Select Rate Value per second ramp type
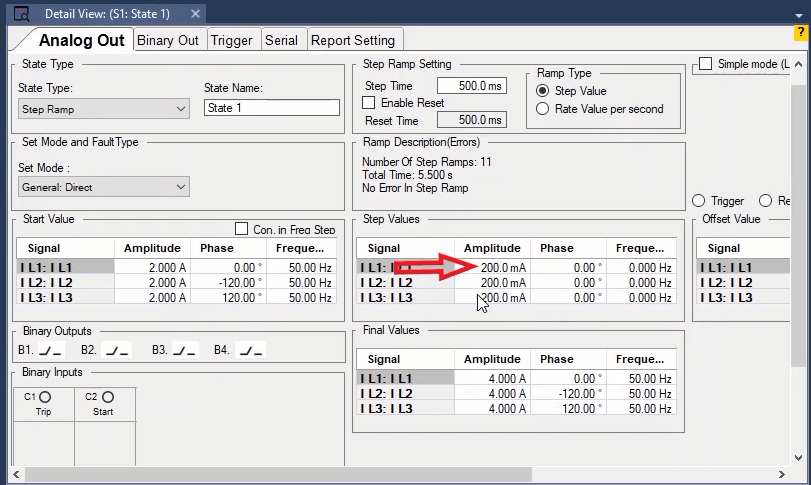Viewport: 811px width, 485px height. tap(543, 109)
